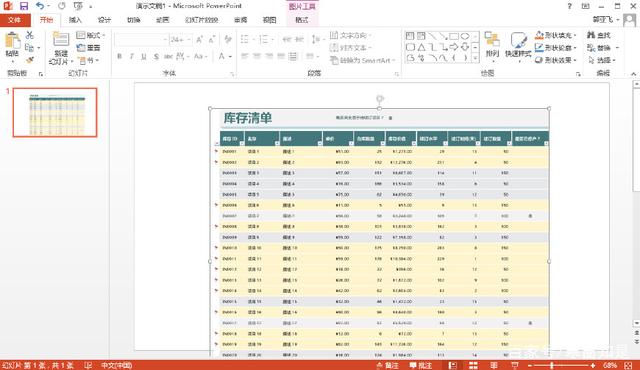Switch to the Transitions ribbon tab

click(x=133, y=20)
